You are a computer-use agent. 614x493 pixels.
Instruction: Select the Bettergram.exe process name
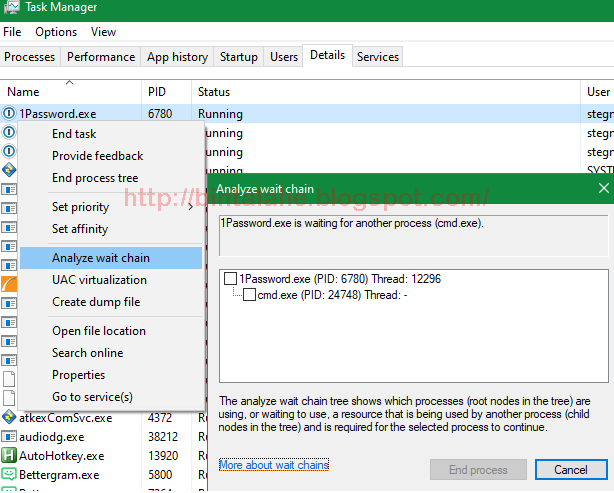59,475
